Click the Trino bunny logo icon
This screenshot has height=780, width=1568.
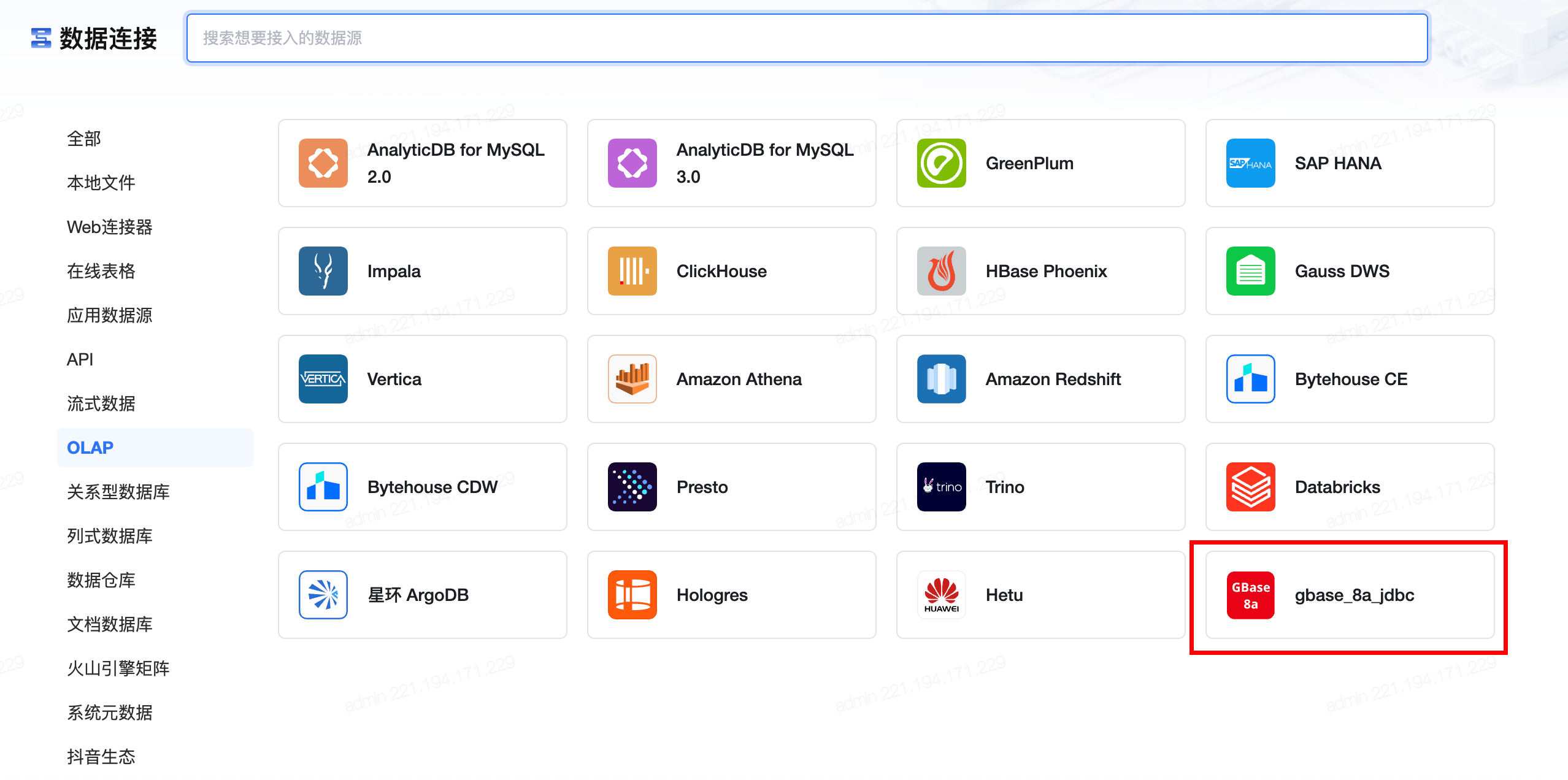pyautogui.click(x=942, y=487)
